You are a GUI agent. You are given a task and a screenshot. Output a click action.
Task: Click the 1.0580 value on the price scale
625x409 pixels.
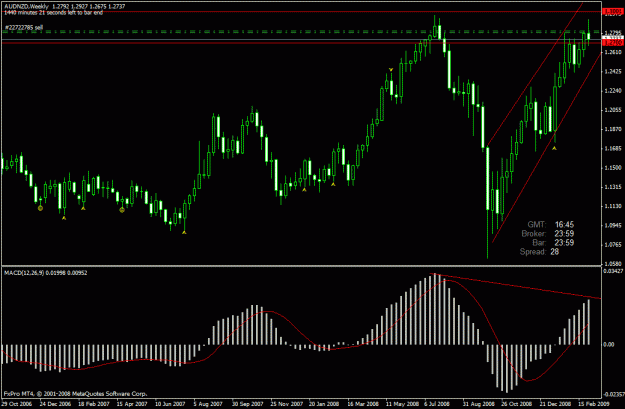(x=613, y=263)
